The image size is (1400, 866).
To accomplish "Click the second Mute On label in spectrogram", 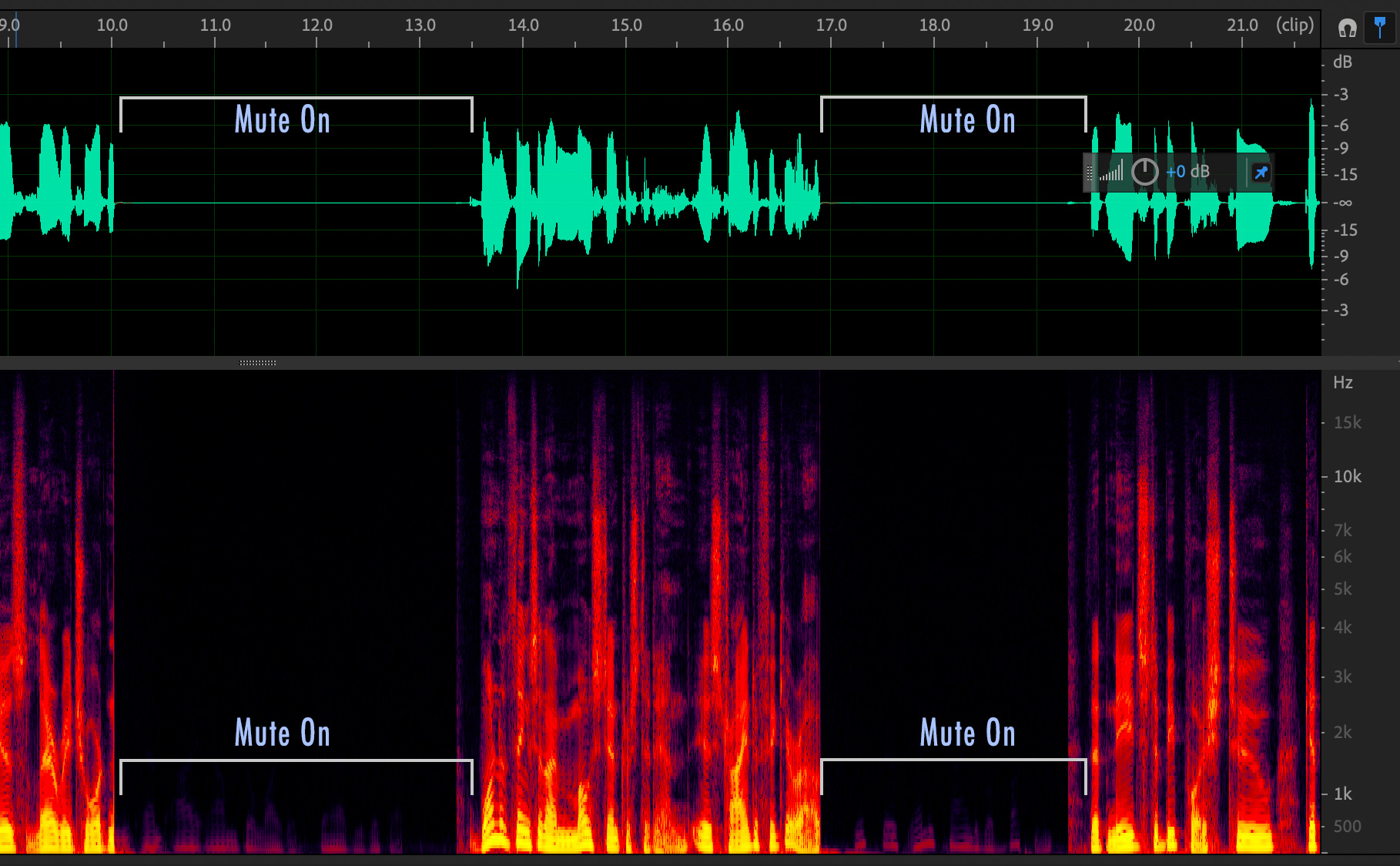I will tap(967, 733).
